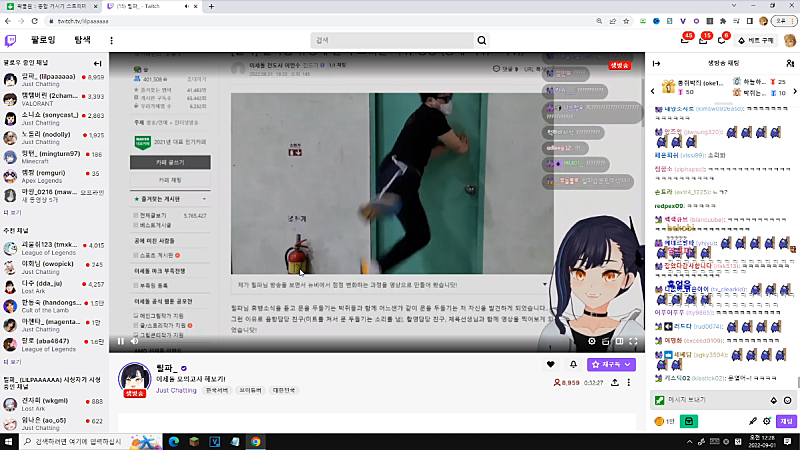
Task: Open the resubscribe (재구독) dropdown button
Action: coord(611,364)
